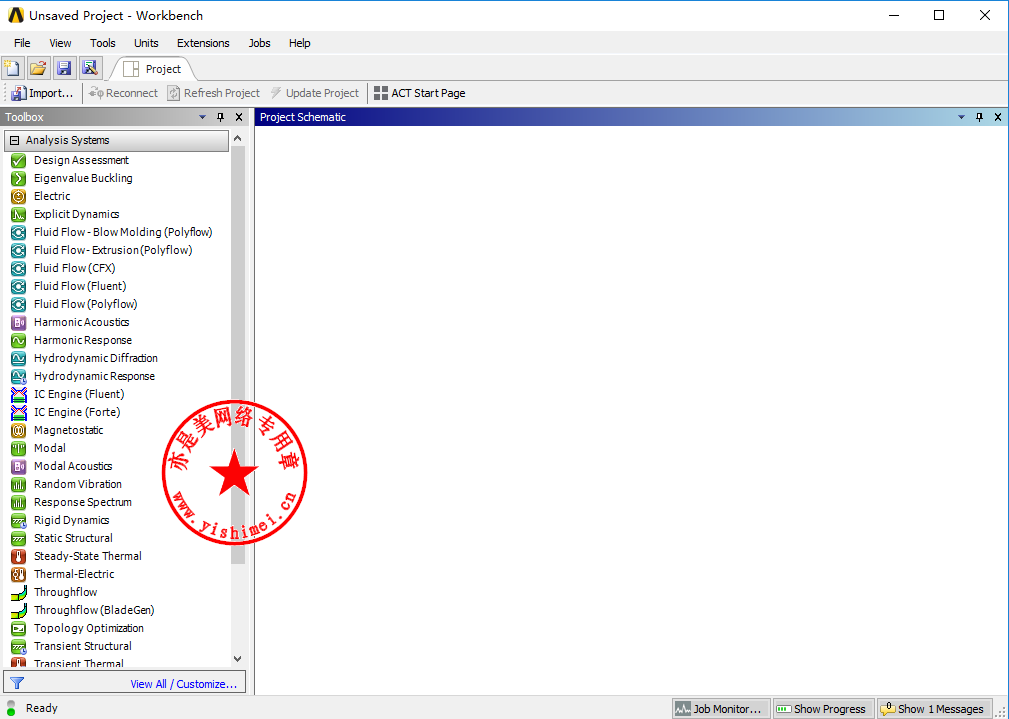Open the Job Monitor... button
1009x719 pixels.
pyautogui.click(x=721, y=709)
